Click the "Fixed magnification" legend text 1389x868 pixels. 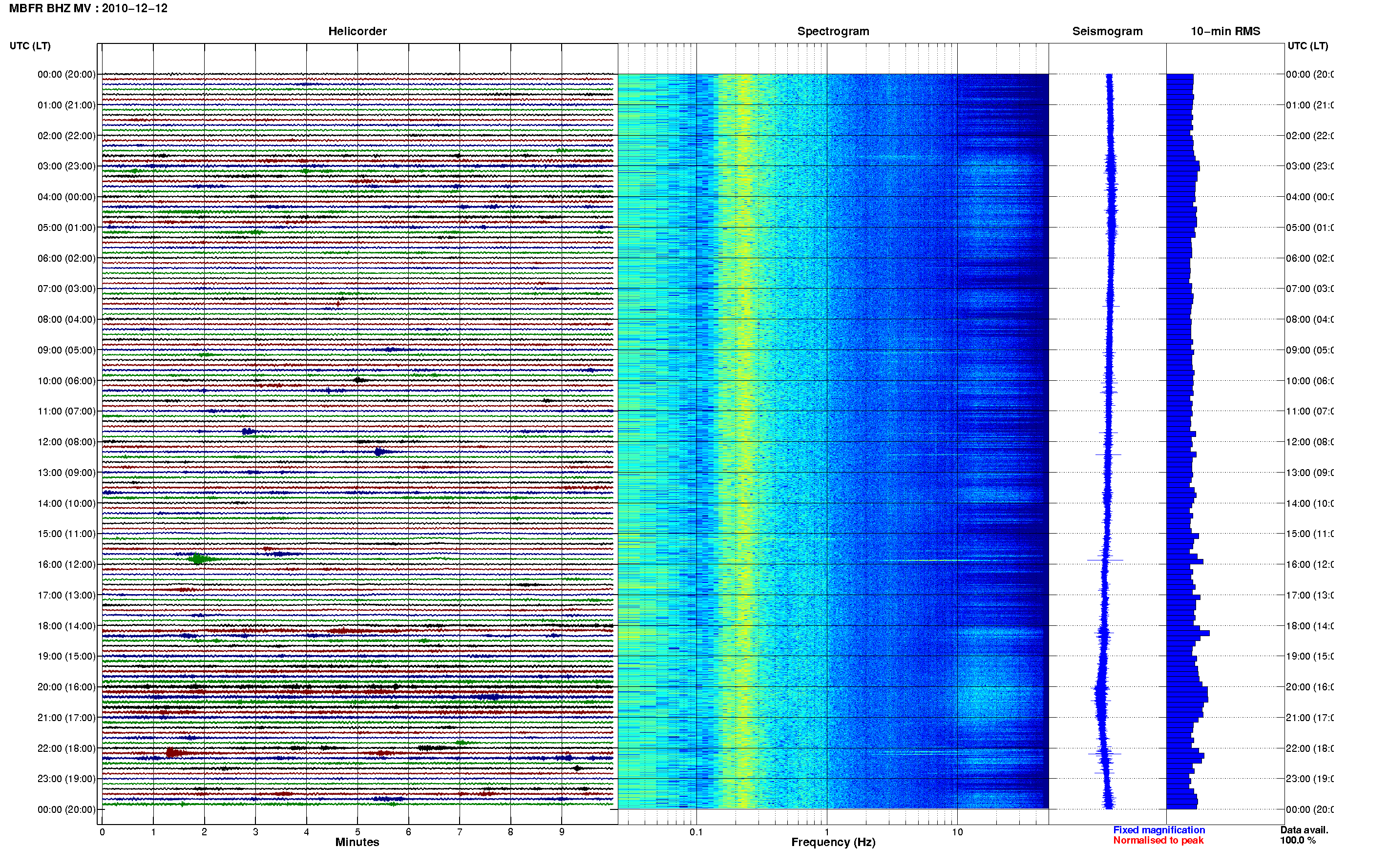[1159, 830]
